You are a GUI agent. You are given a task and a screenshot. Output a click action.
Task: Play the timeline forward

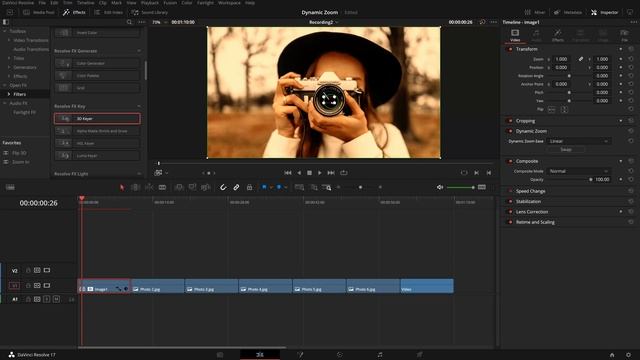coord(320,173)
